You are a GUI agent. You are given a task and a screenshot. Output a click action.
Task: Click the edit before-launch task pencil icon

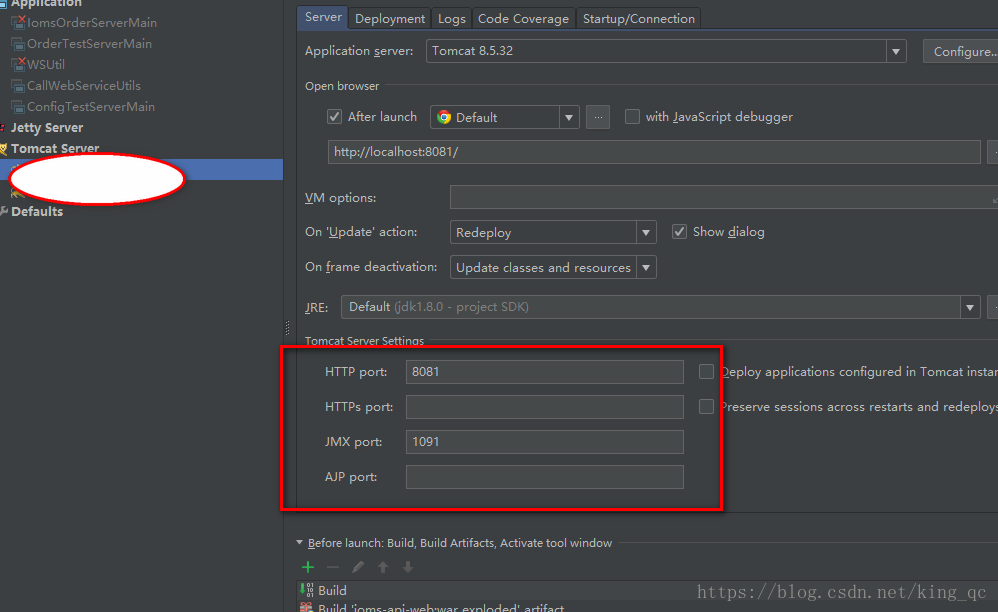358,567
